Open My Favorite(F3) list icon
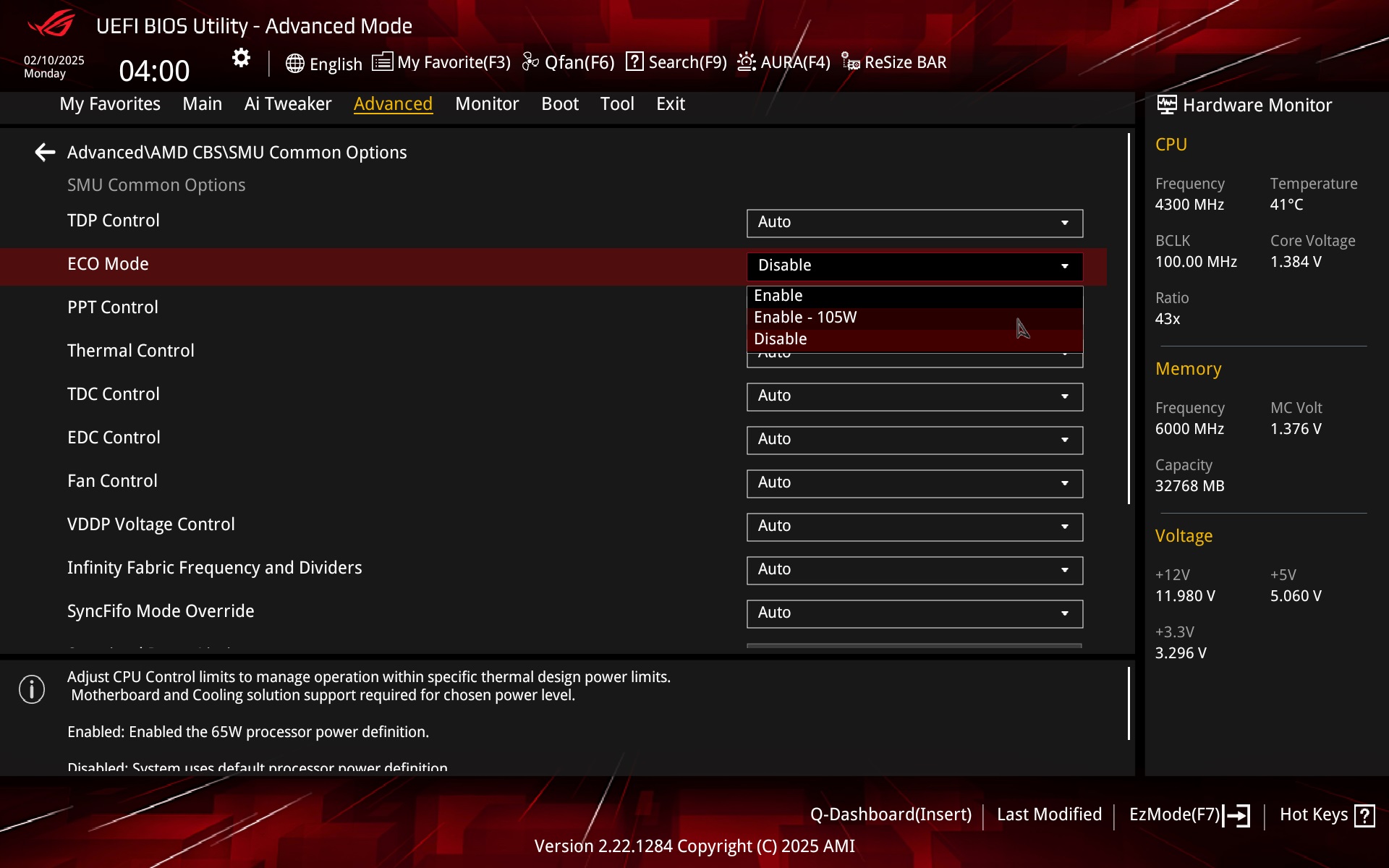 [x=382, y=62]
